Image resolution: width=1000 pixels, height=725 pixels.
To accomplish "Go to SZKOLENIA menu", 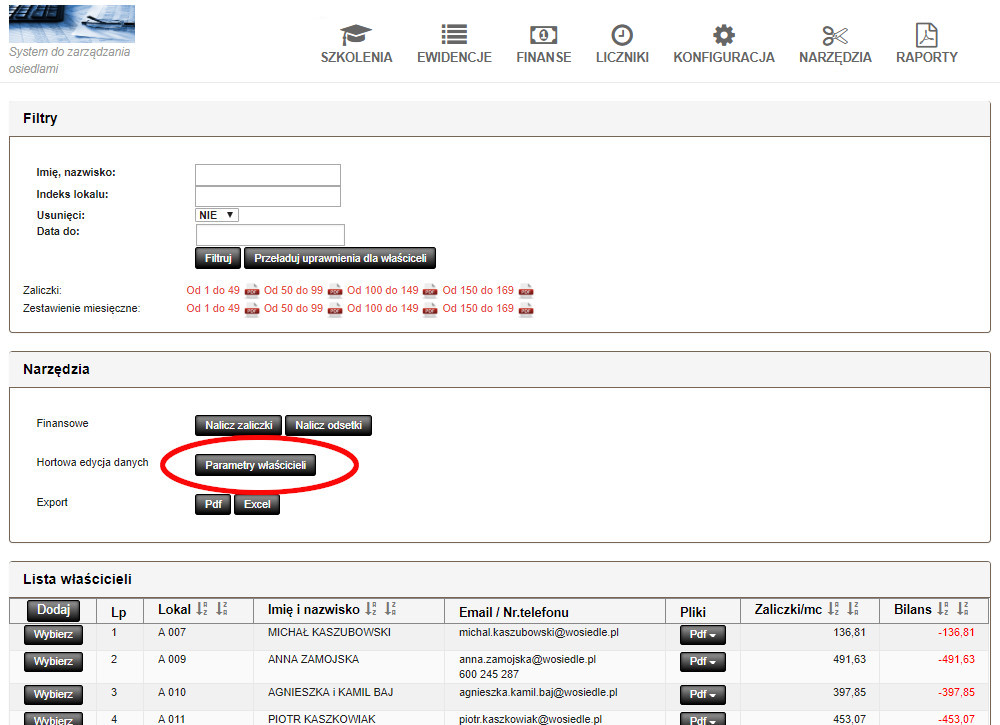I will [x=356, y=57].
